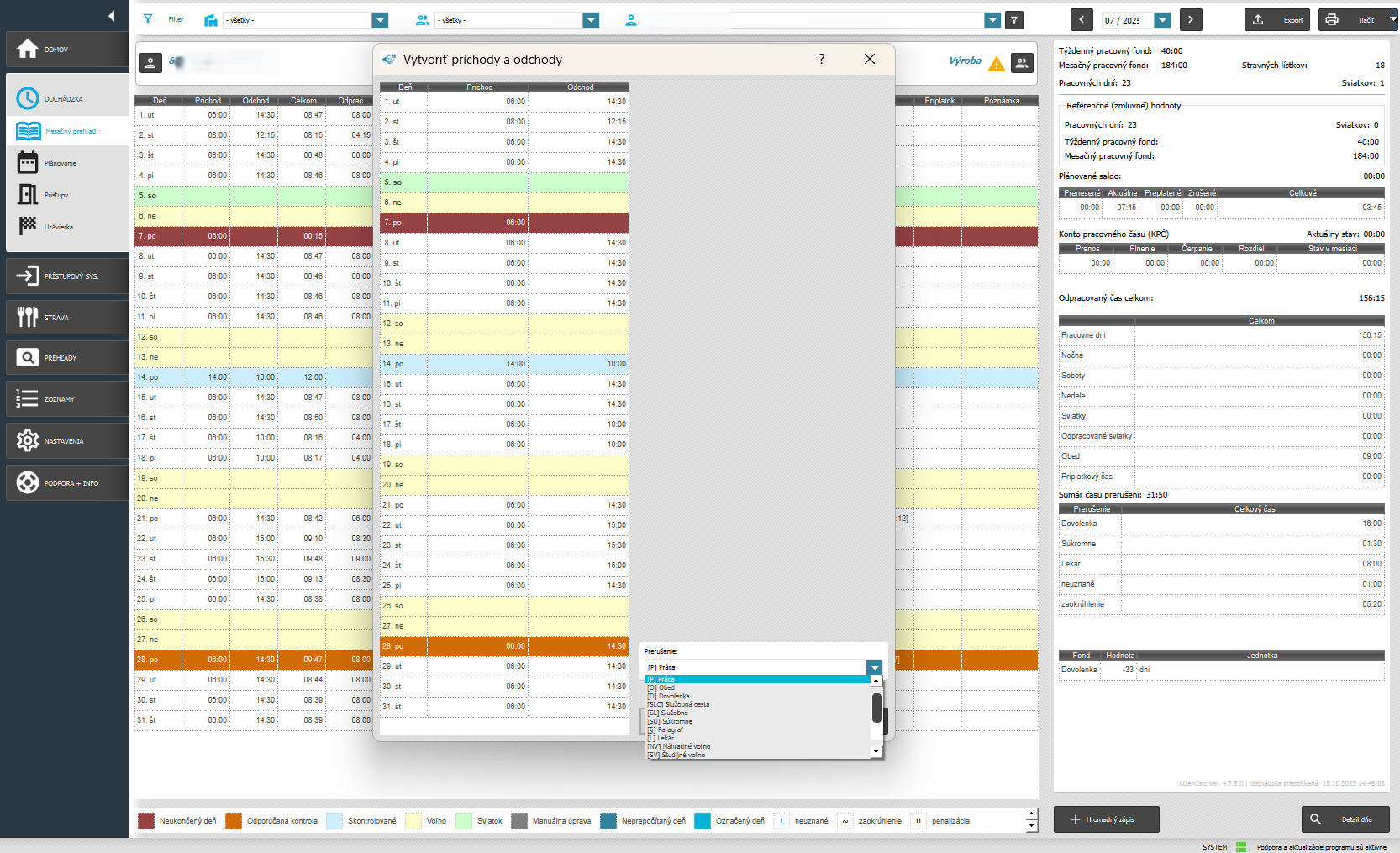The image size is (1400, 853).
Task: Go to the next month arrow
Action: pyautogui.click(x=1190, y=20)
